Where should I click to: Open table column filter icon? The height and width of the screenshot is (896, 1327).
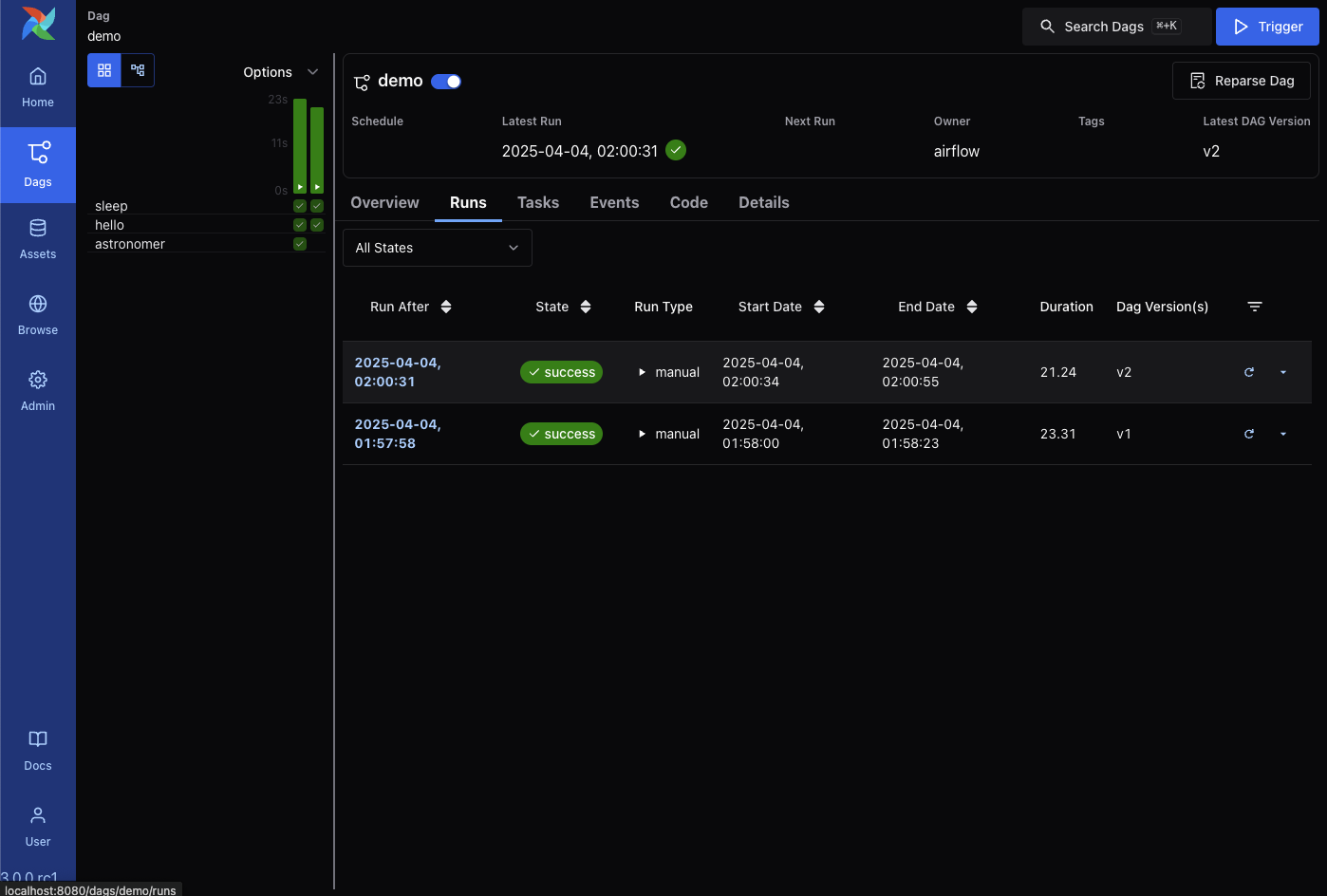[1254, 307]
